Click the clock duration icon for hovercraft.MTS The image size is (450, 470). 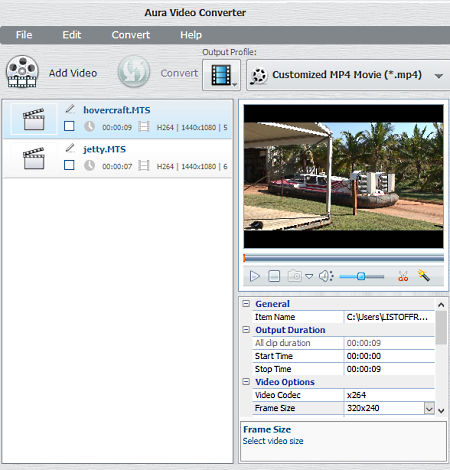[x=89, y=126]
